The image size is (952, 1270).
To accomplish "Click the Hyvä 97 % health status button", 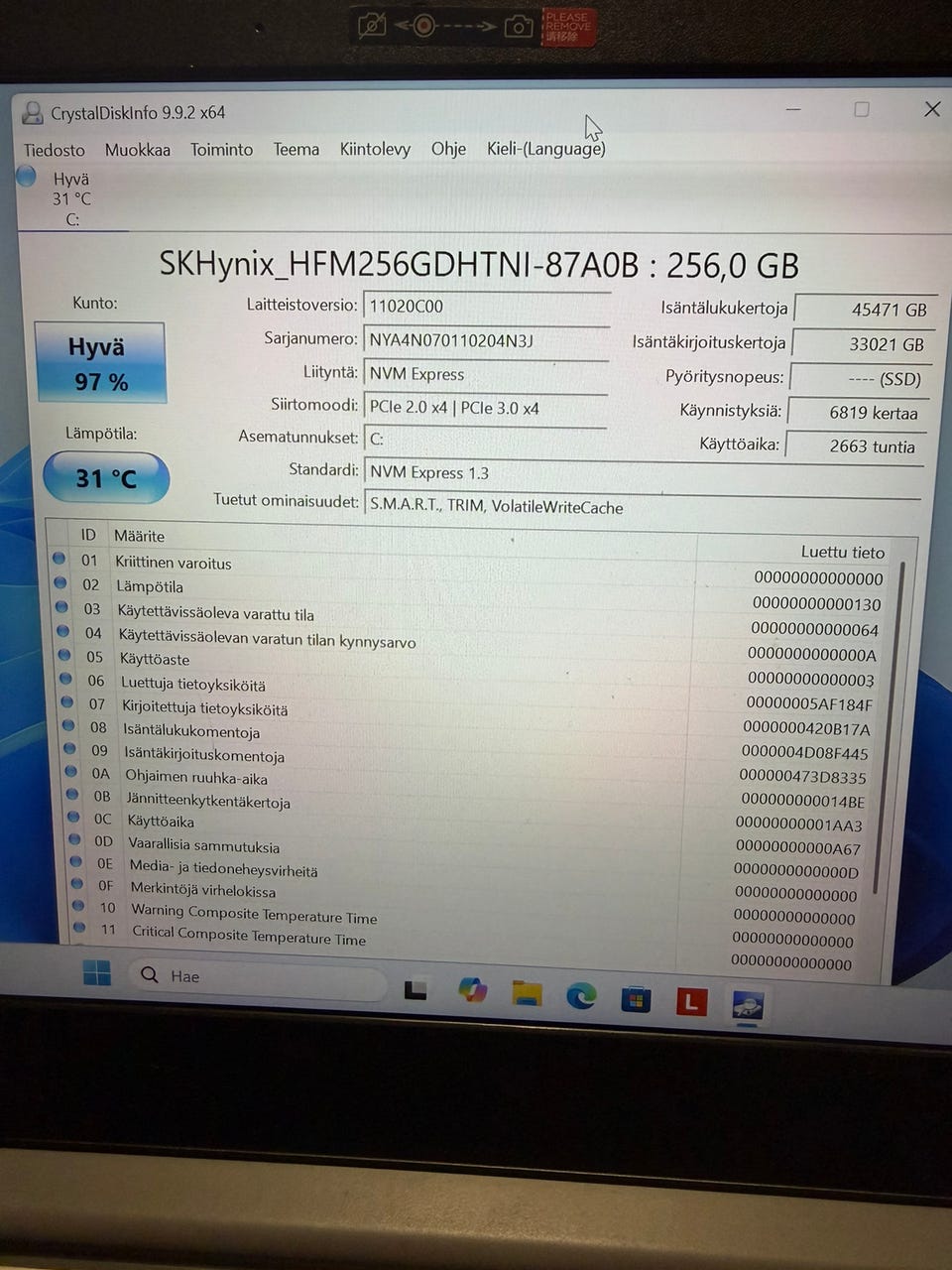I will [100, 363].
